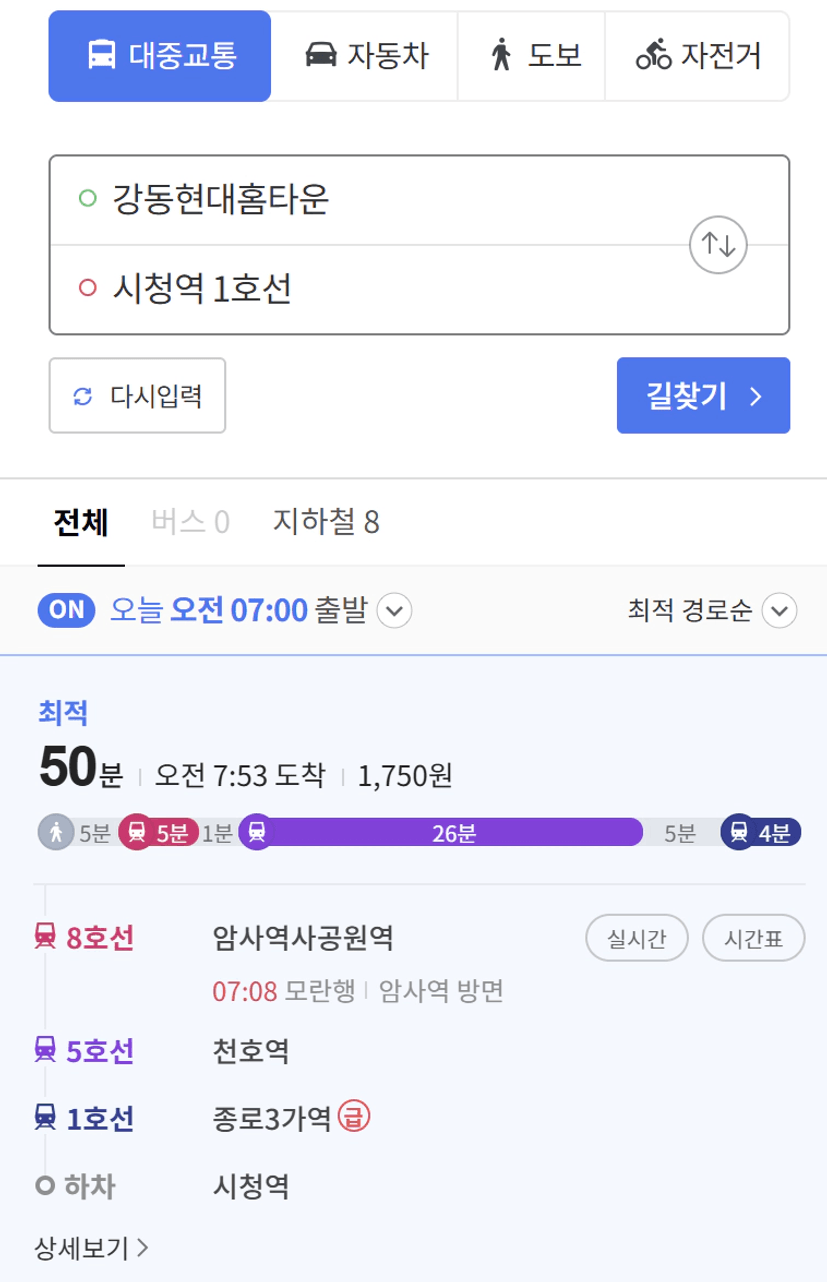Click the walking person icon on route bar

56,832
